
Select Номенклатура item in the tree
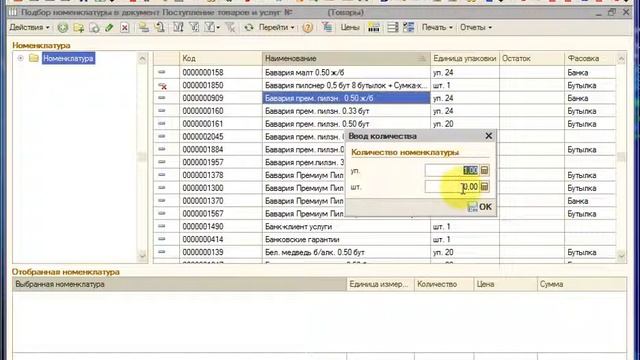pyautogui.click(x=68, y=58)
